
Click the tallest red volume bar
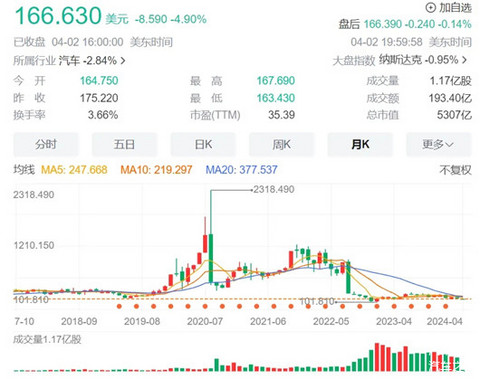coord(377,357)
